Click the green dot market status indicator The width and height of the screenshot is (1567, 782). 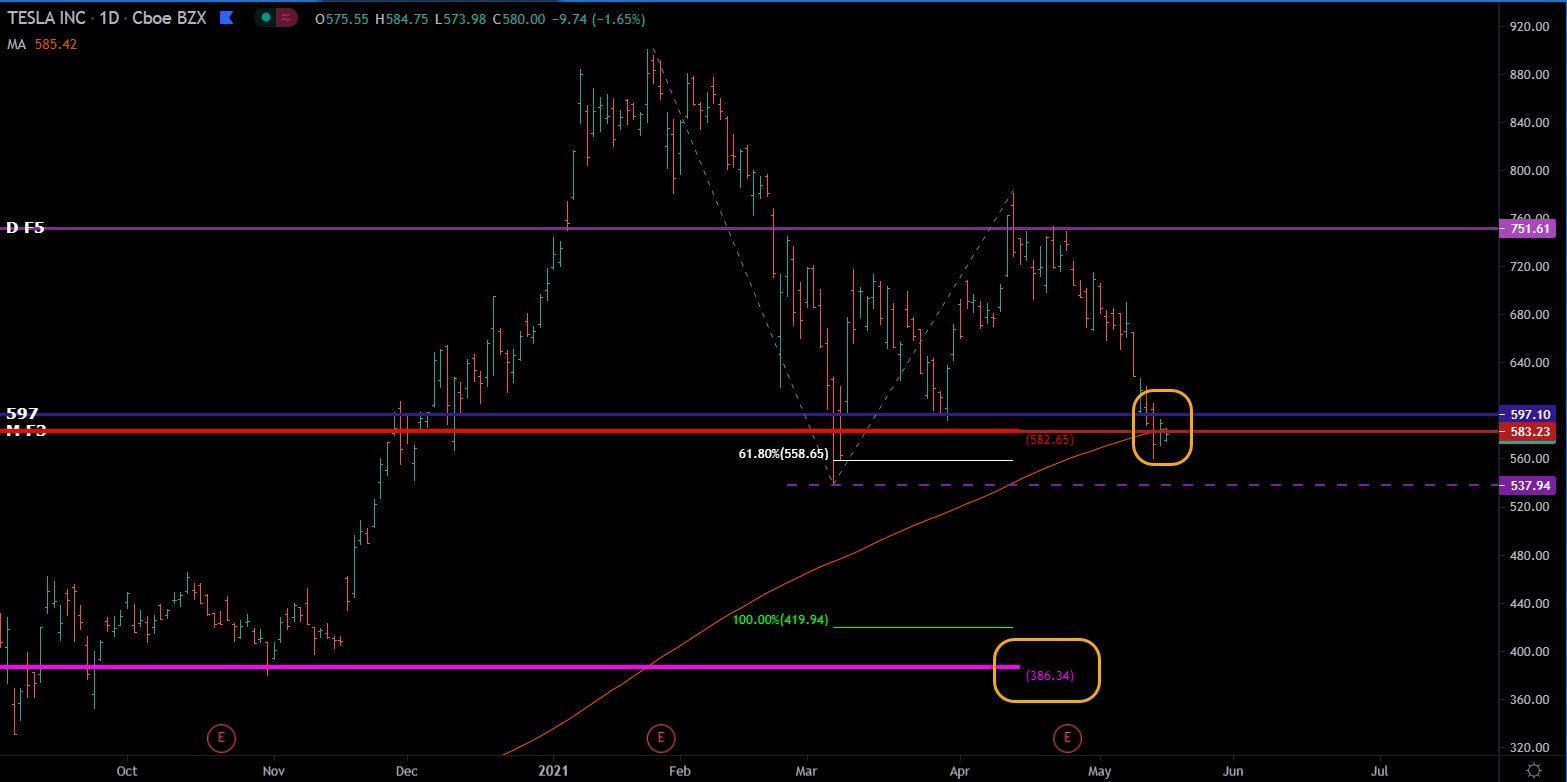(x=265, y=18)
